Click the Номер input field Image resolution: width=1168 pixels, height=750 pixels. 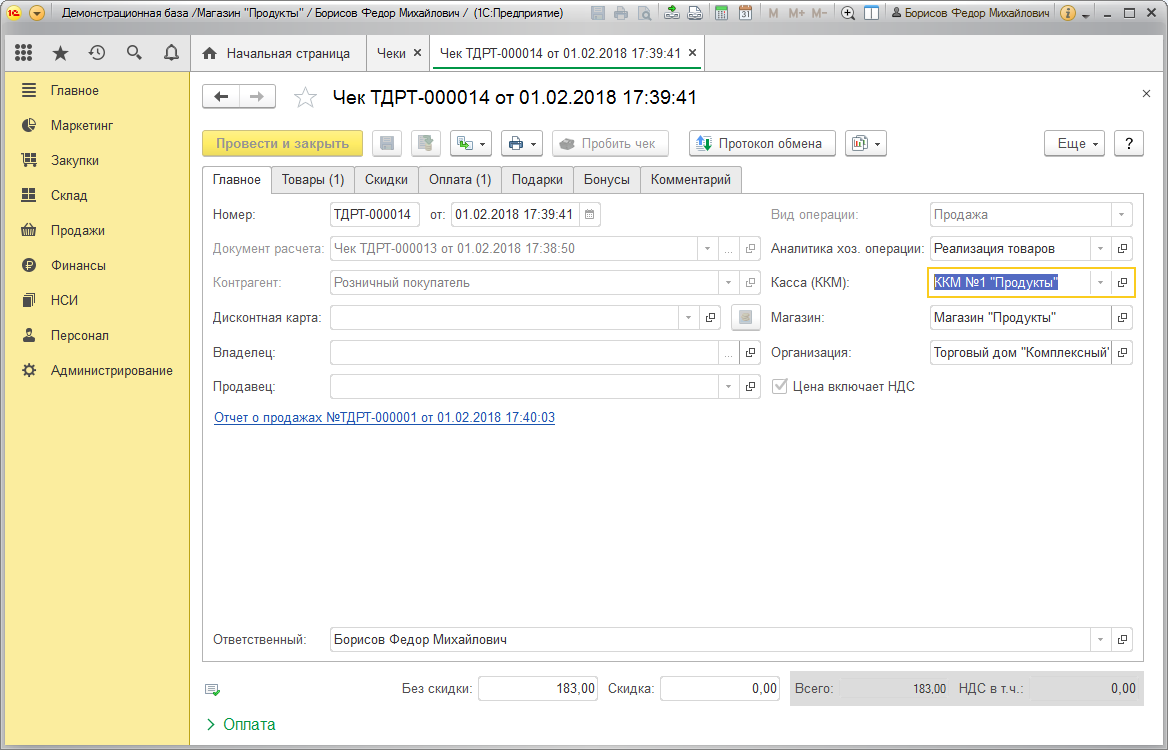[375, 214]
